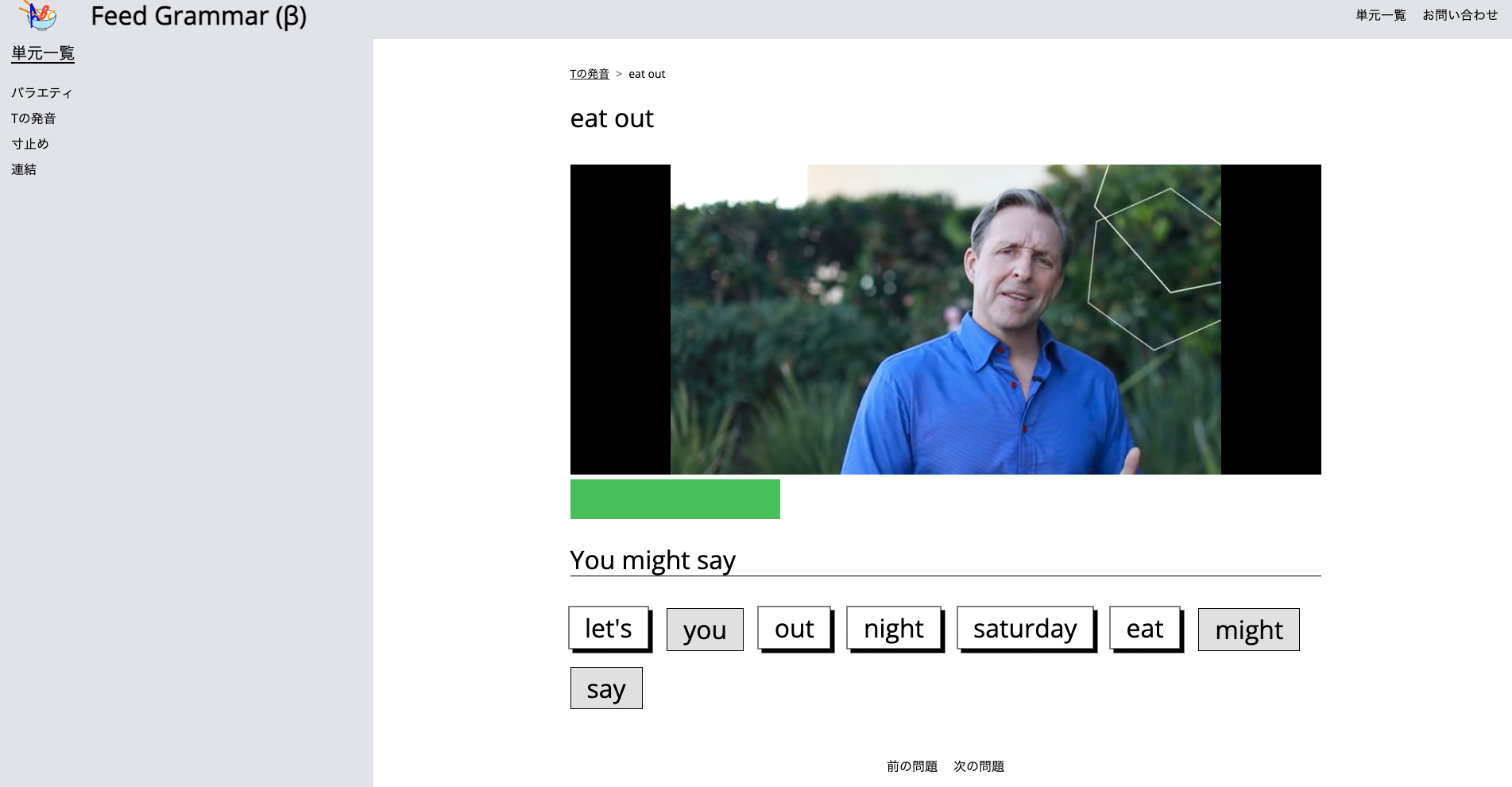The width and height of the screenshot is (1512, 787).
Task: Select the "saturday" word tile
Action: click(1025, 628)
